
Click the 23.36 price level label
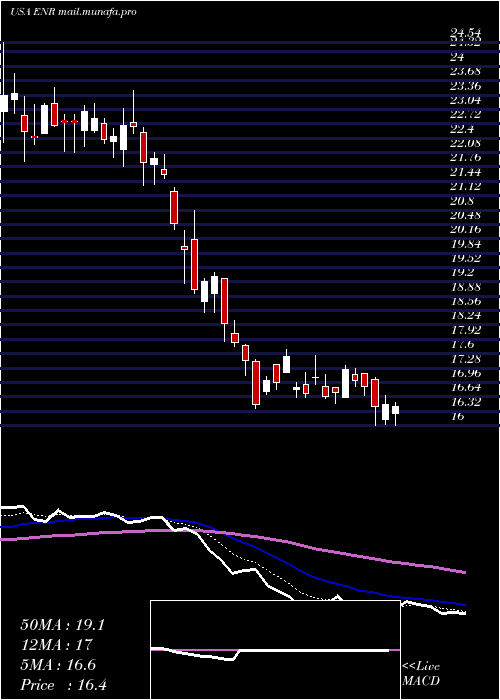tap(465, 85)
